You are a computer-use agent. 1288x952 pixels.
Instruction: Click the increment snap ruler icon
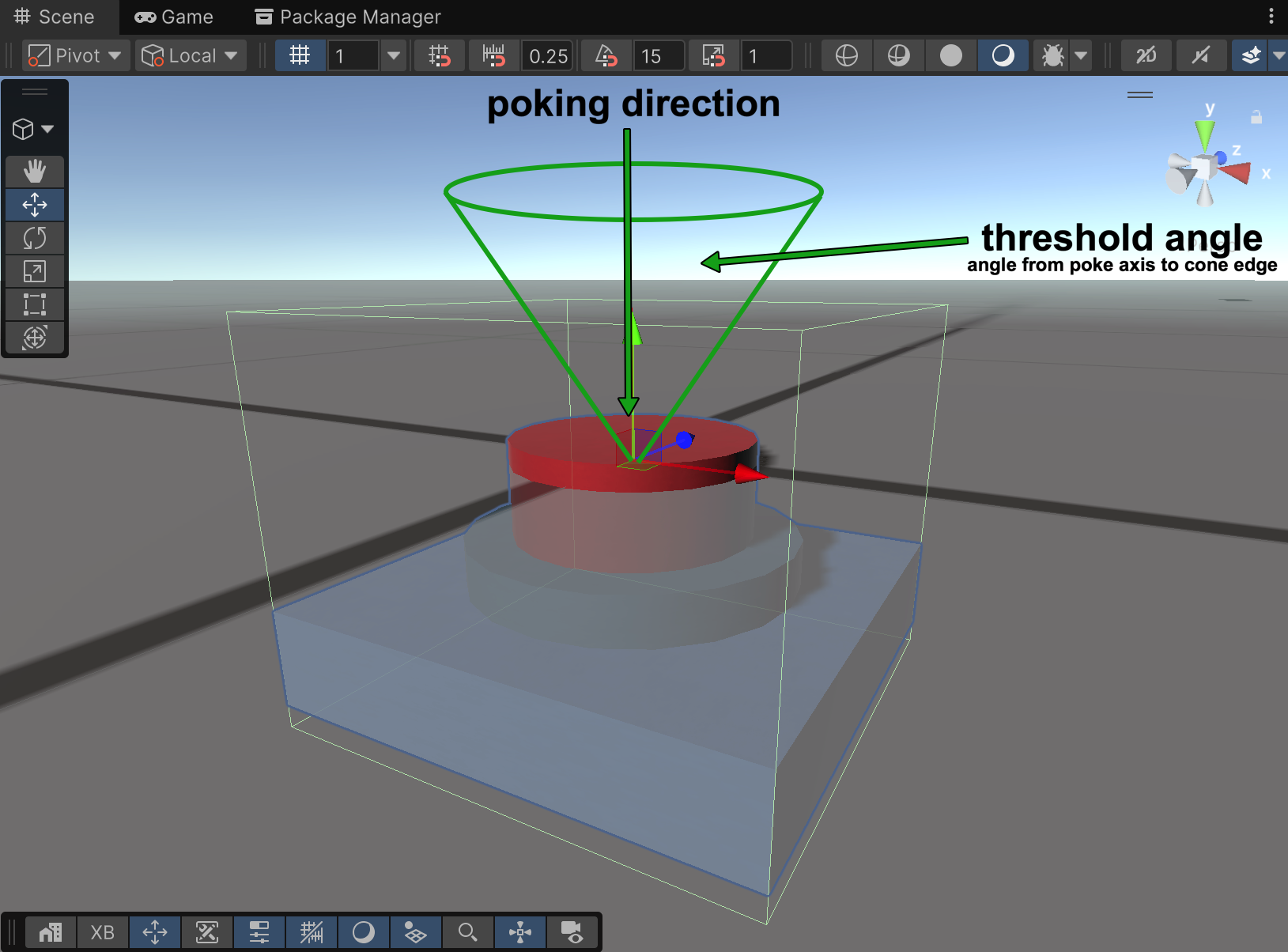click(493, 55)
